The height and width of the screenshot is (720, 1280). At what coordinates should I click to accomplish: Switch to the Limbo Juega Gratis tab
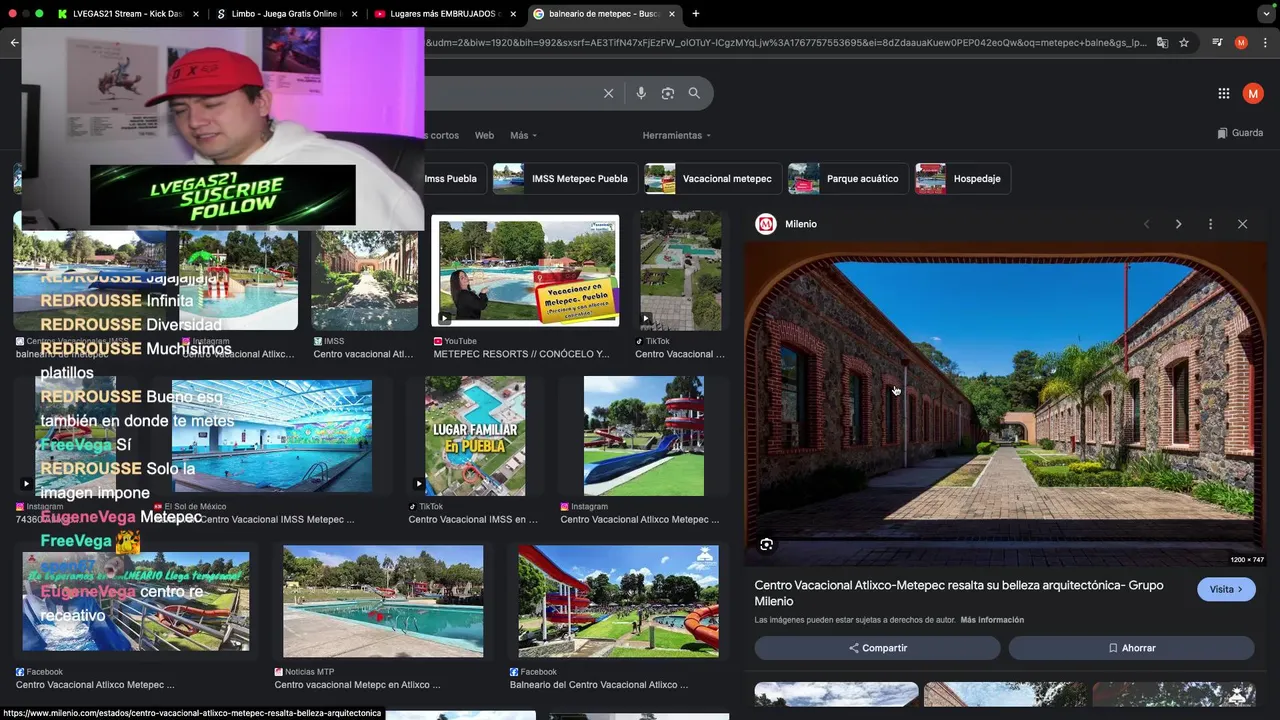(x=285, y=14)
